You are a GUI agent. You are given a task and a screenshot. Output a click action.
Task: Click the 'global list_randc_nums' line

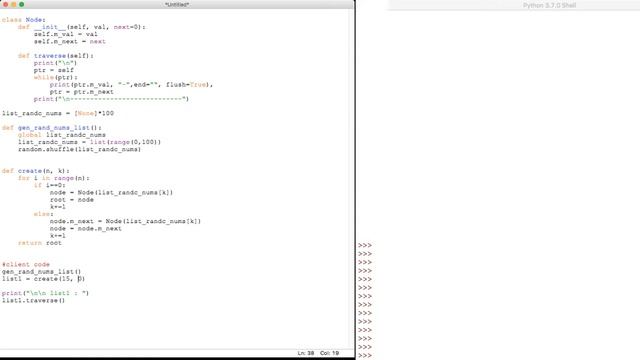pos(62,135)
